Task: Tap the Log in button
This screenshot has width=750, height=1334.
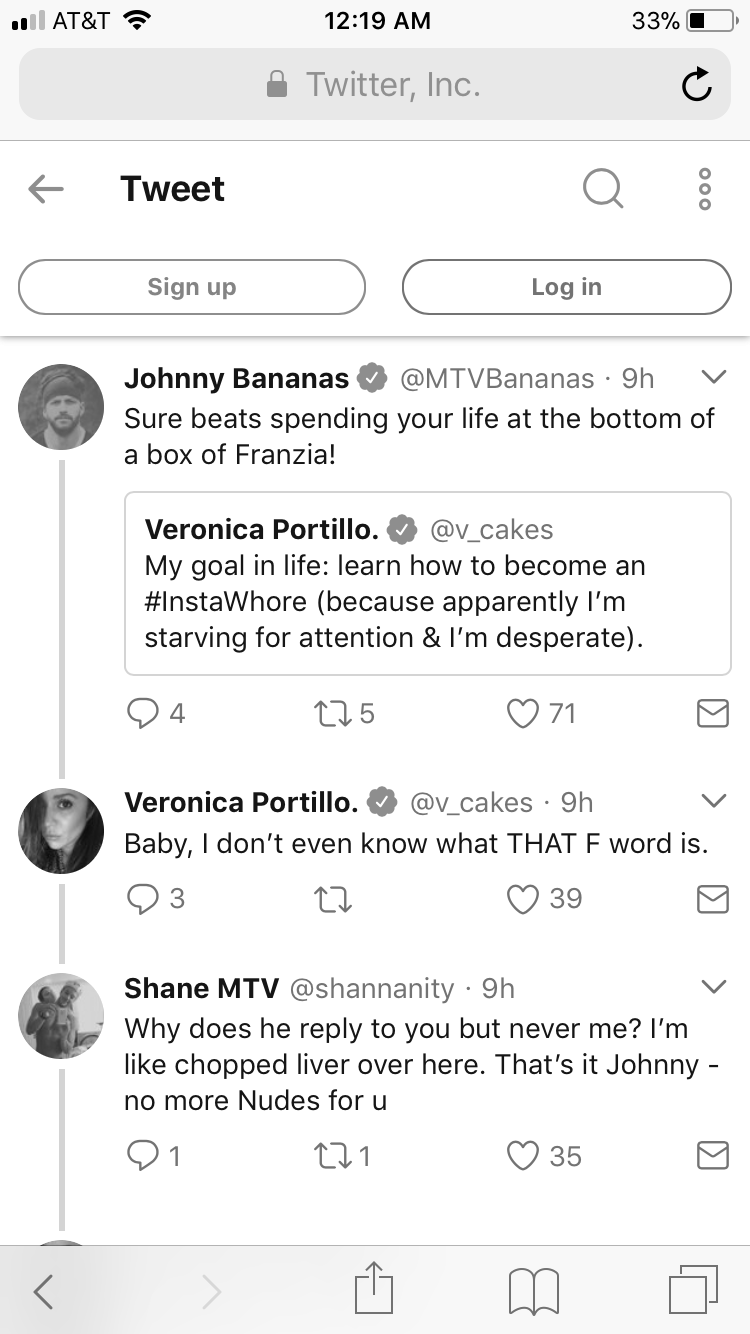Action: tap(567, 287)
